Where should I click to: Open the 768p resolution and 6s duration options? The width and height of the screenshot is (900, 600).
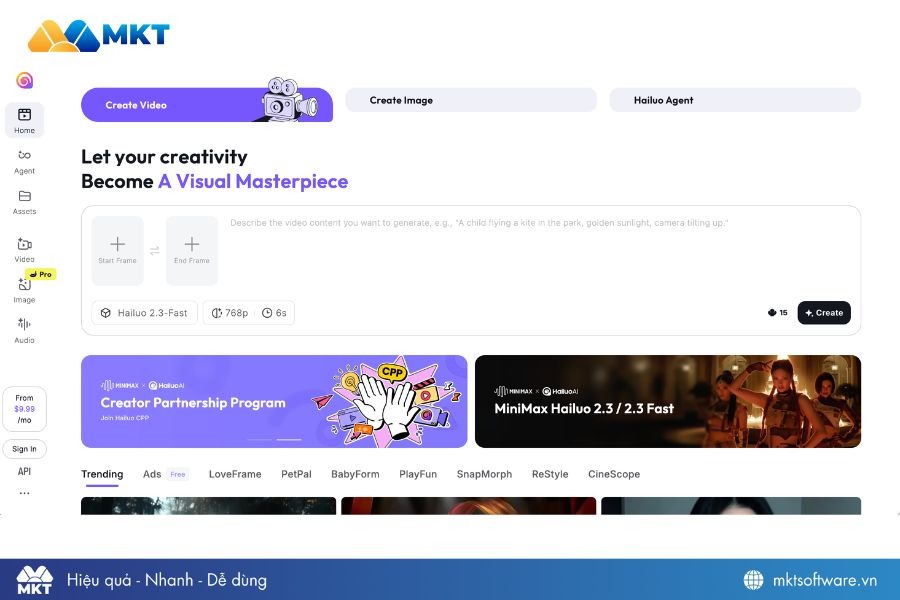(249, 313)
